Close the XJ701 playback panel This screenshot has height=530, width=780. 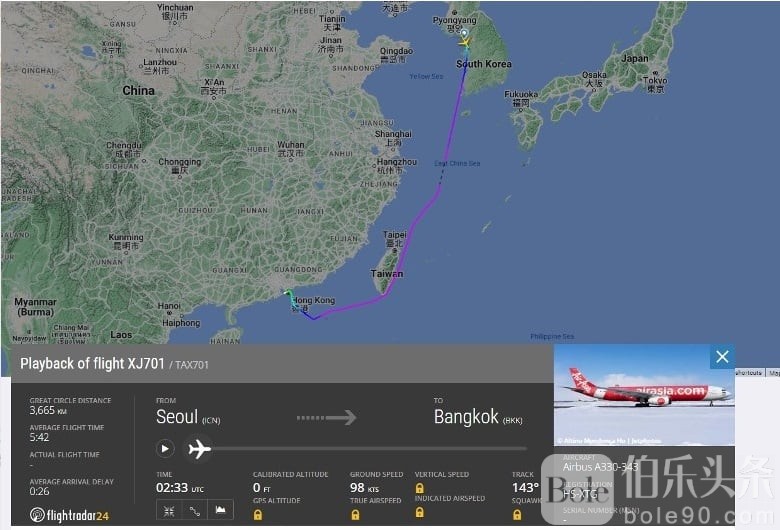click(x=722, y=356)
